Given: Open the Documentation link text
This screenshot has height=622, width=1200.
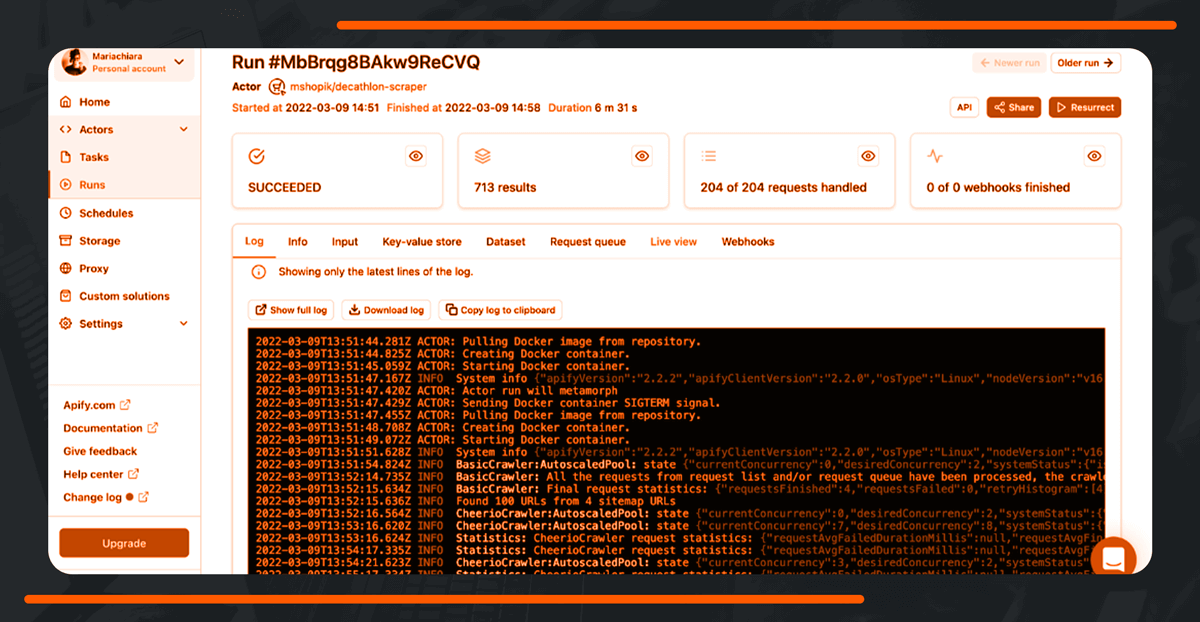Looking at the screenshot, I should [x=103, y=428].
